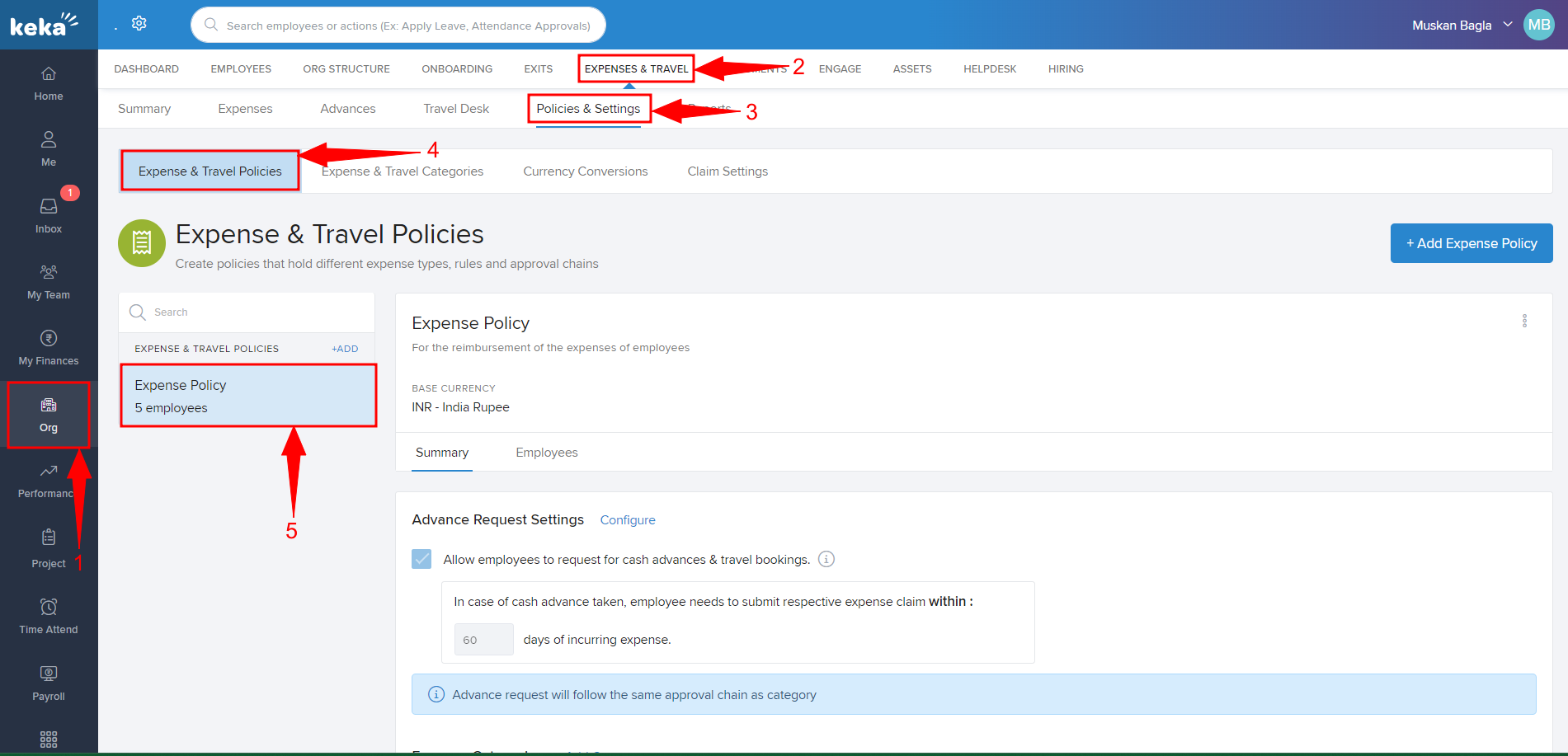
Task: Click the settings gear icon in header
Action: tap(139, 24)
